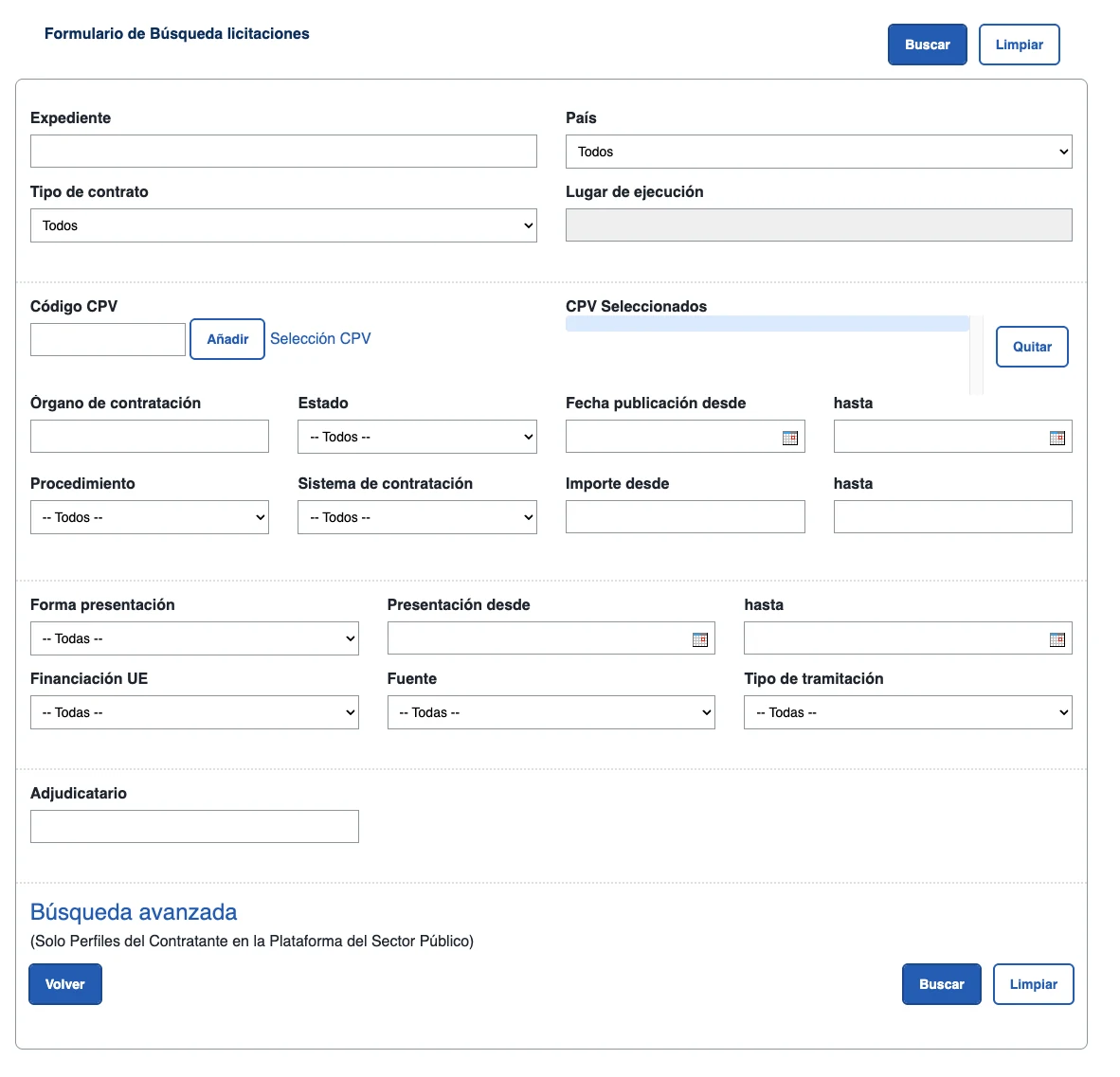Expand the Estado dropdown

[417, 437]
